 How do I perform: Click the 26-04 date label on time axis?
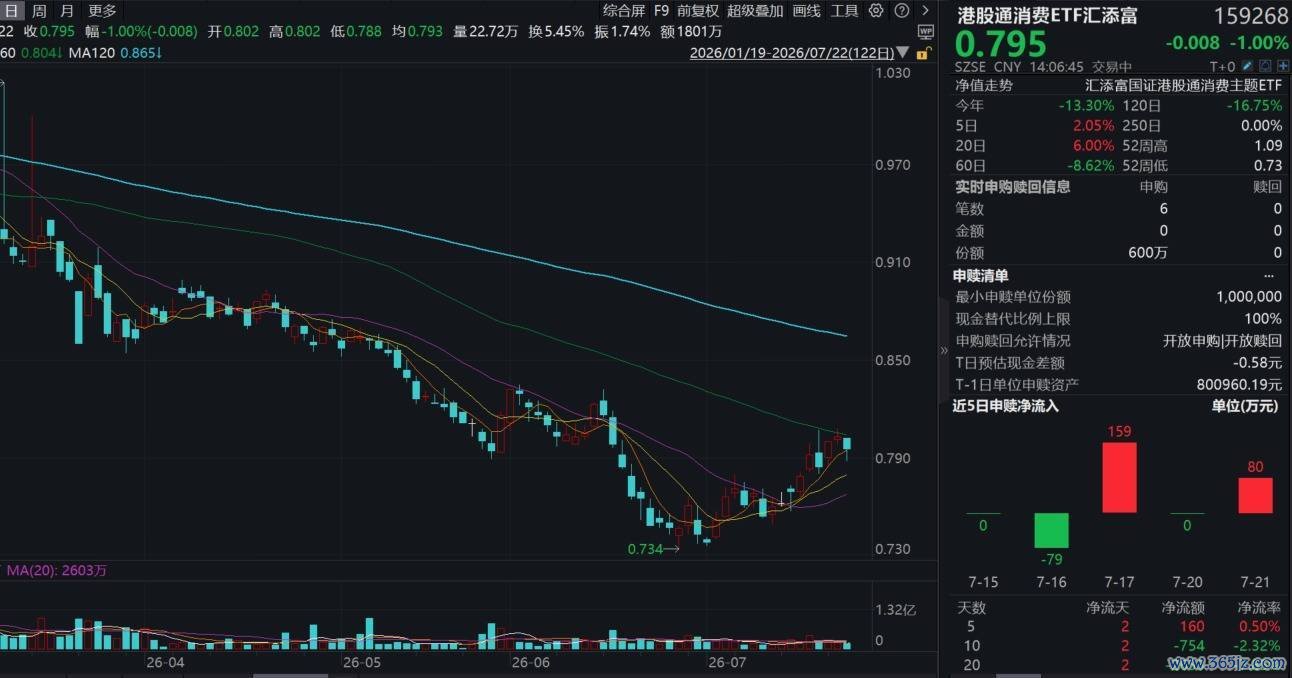pyautogui.click(x=165, y=662)
